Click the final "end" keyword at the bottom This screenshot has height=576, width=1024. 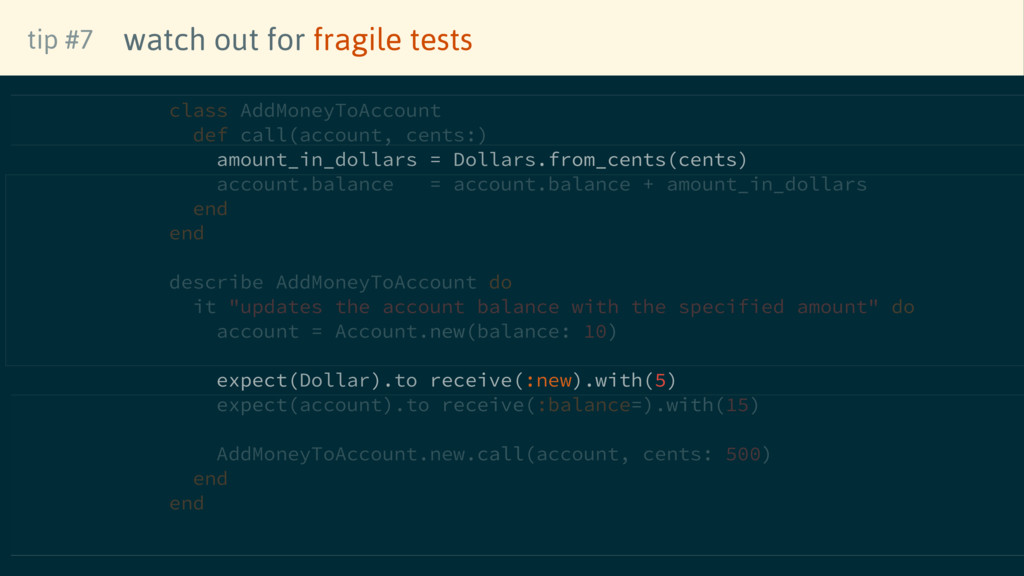[187, 503]
